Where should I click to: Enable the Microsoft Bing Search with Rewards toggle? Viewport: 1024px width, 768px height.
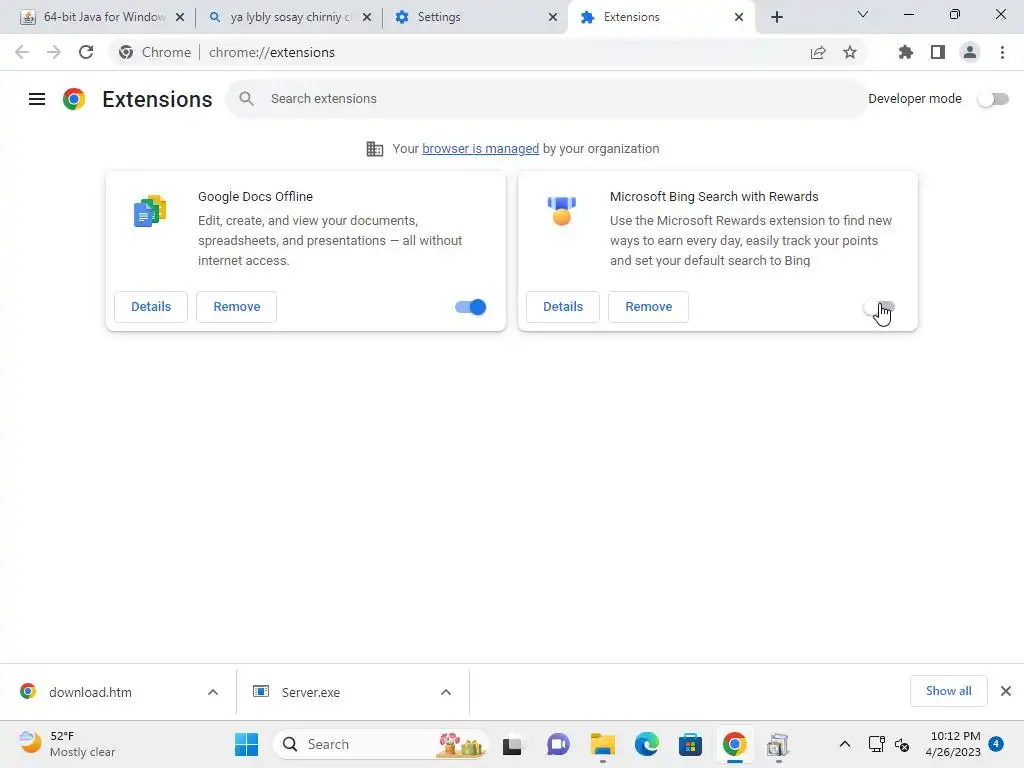click(878, 307)
